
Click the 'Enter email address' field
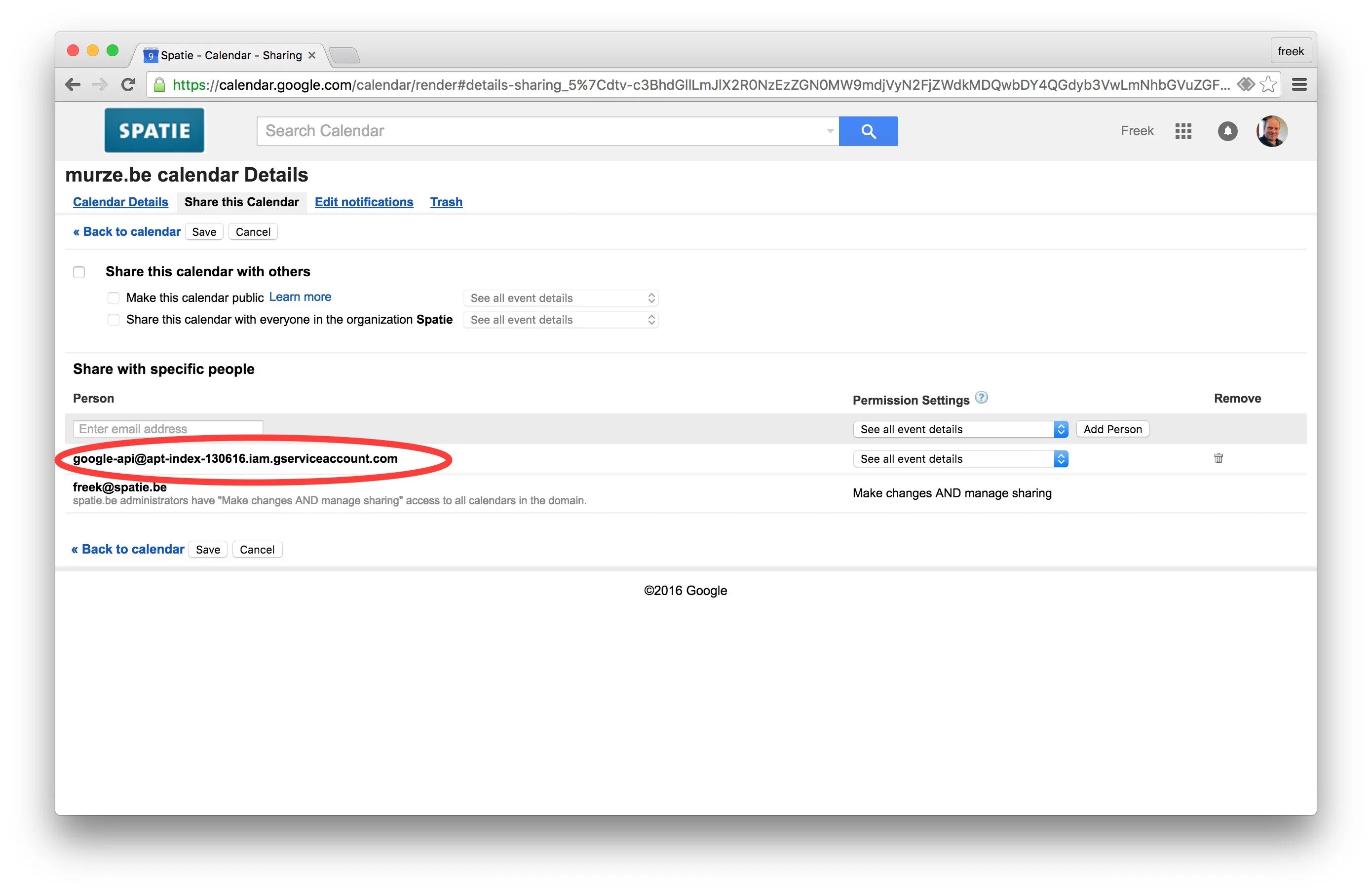click(x=168, y=429)
